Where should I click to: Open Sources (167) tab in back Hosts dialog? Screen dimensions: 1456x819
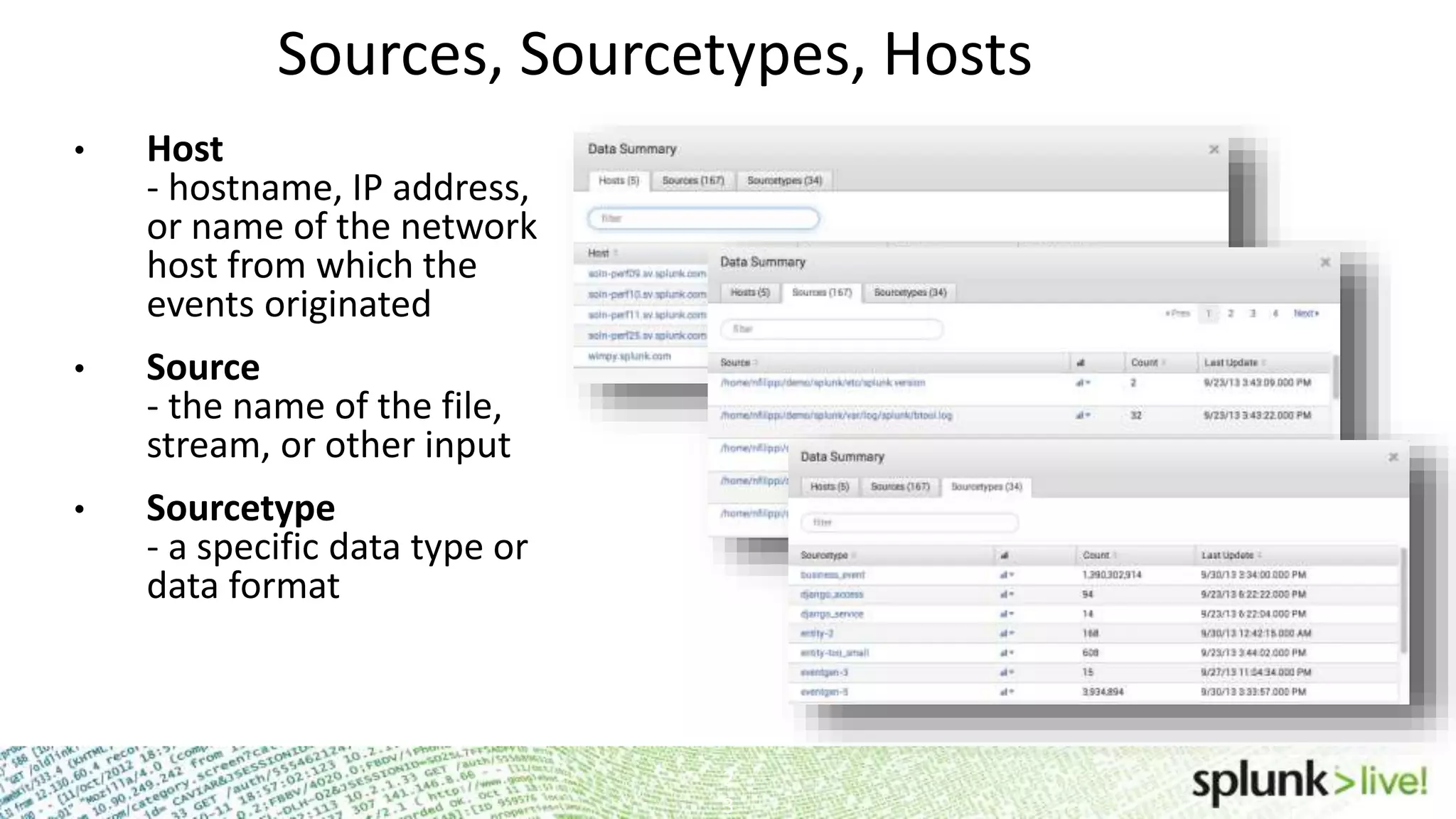point(693,181)
